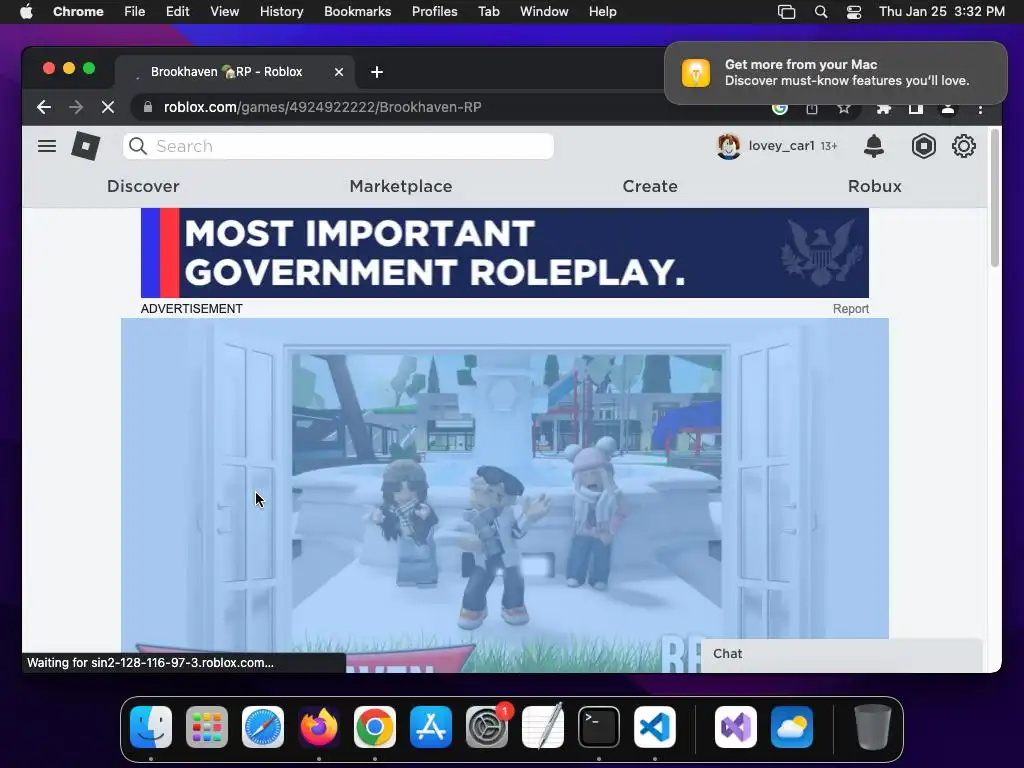This screenshot has height=768, width=1024.
Task: Open the Bookmarks menu
Action: tap(357, 12)
